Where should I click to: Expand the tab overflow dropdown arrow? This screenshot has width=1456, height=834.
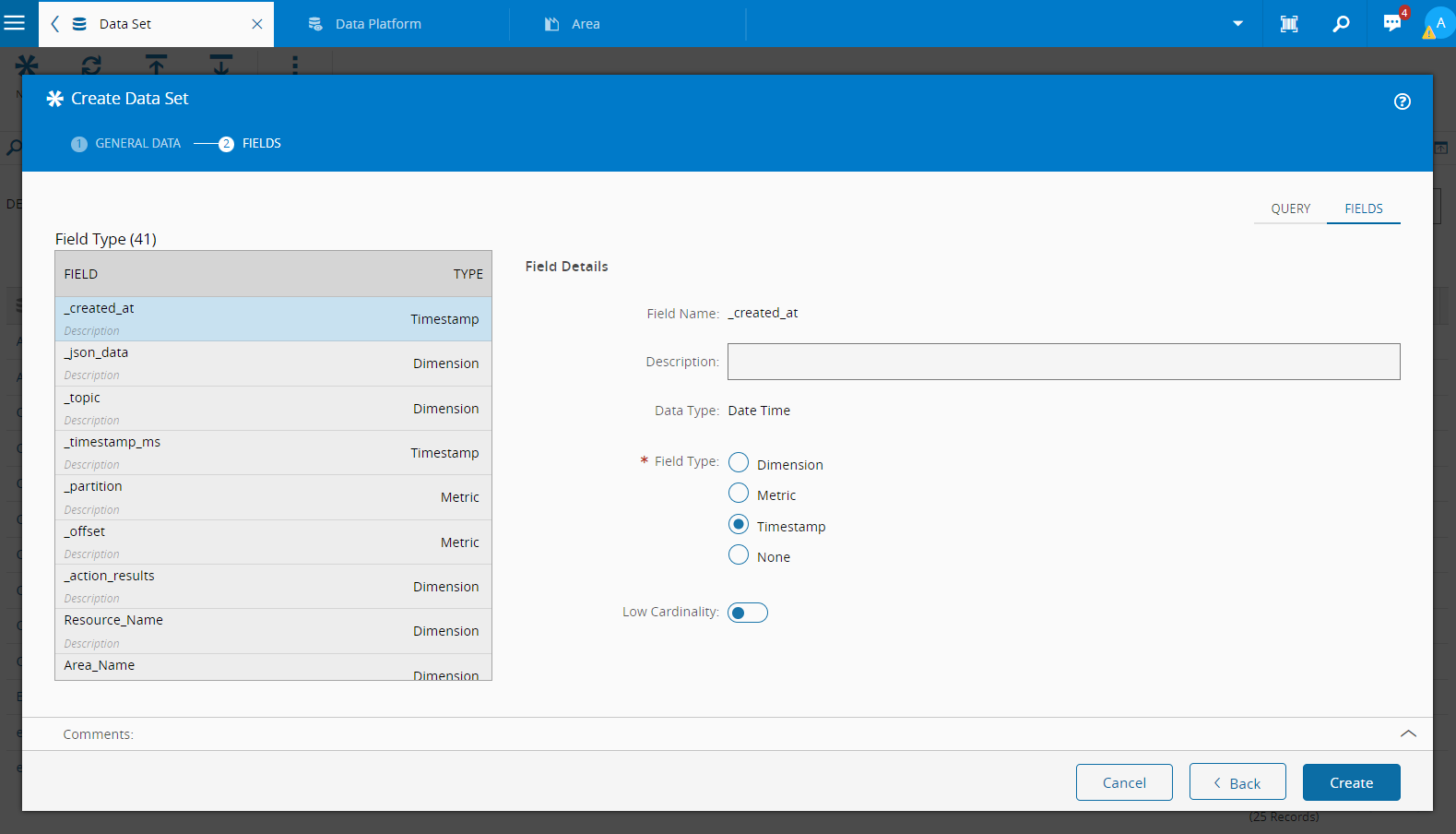[x=1237, y=24]
